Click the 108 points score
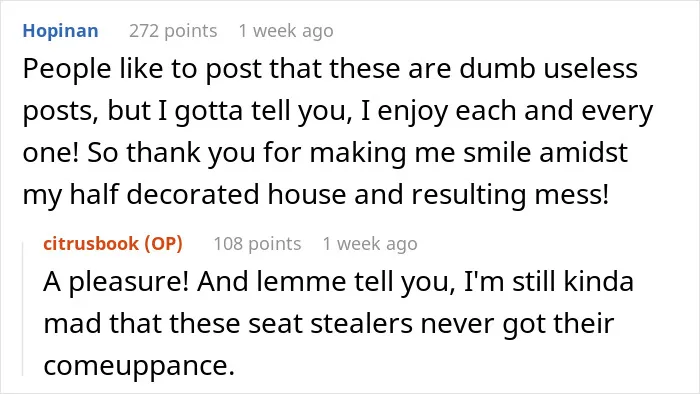The height and width of the screenshot is (394, 700). click(257, 244)
